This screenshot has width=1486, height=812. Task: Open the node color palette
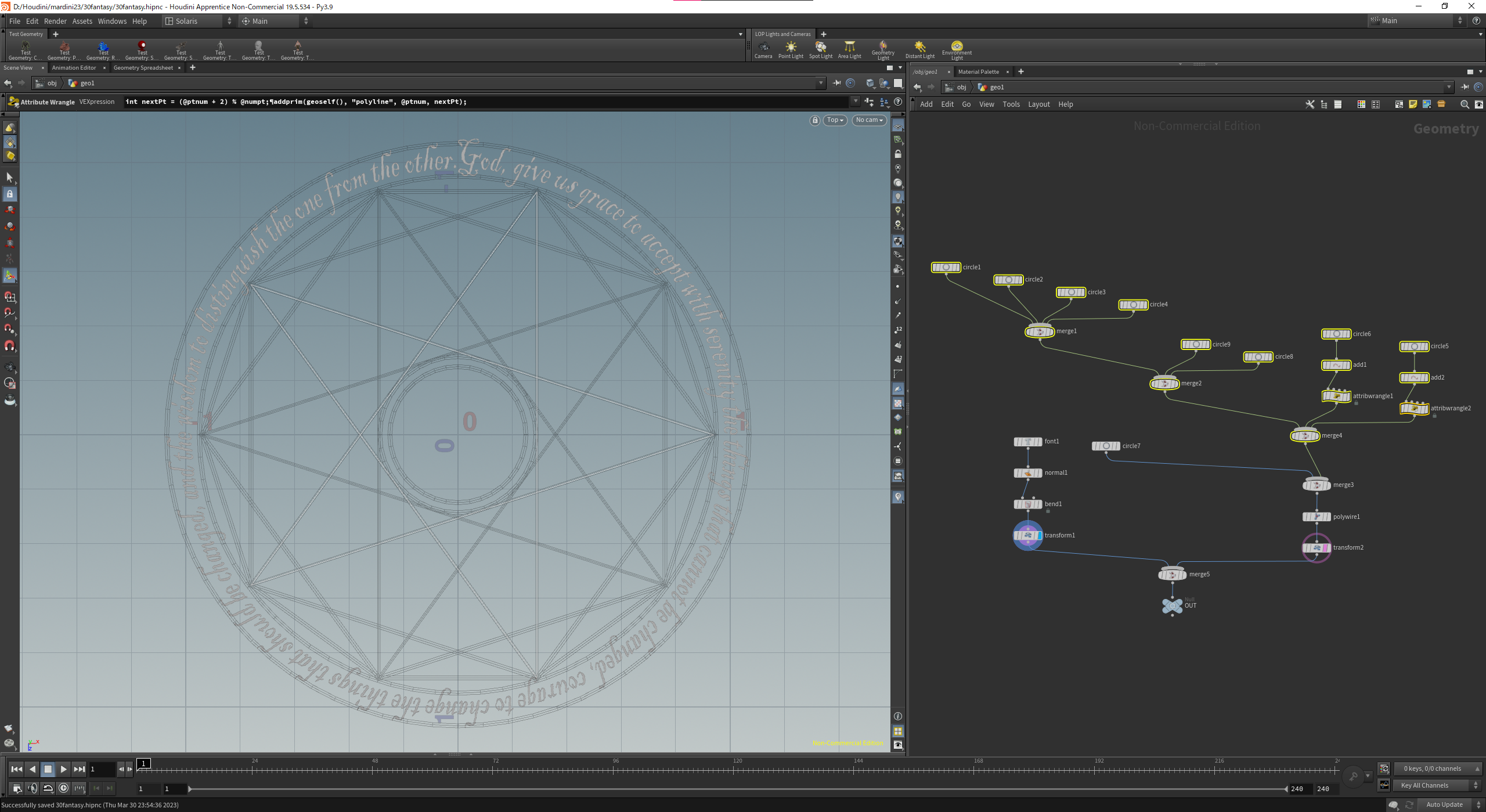pos(1361,104)
